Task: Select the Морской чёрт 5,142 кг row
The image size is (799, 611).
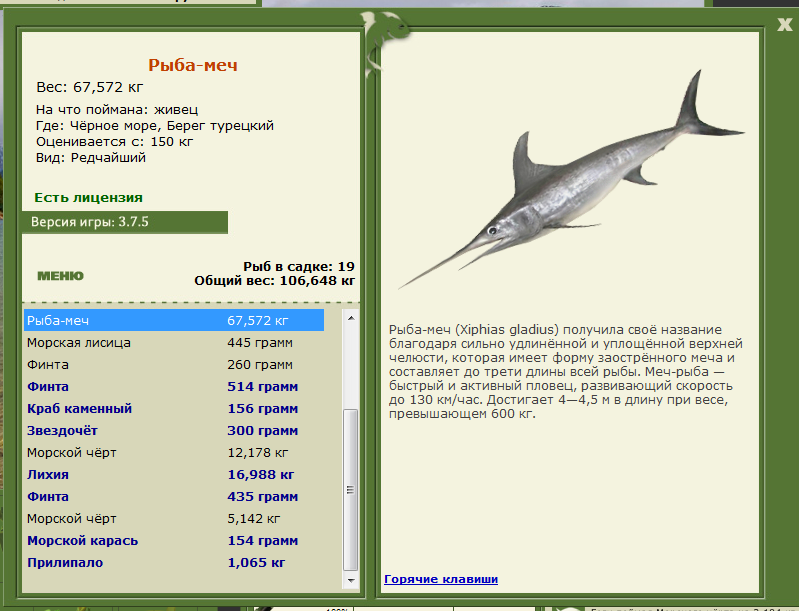Action: [x=174, y=518]
